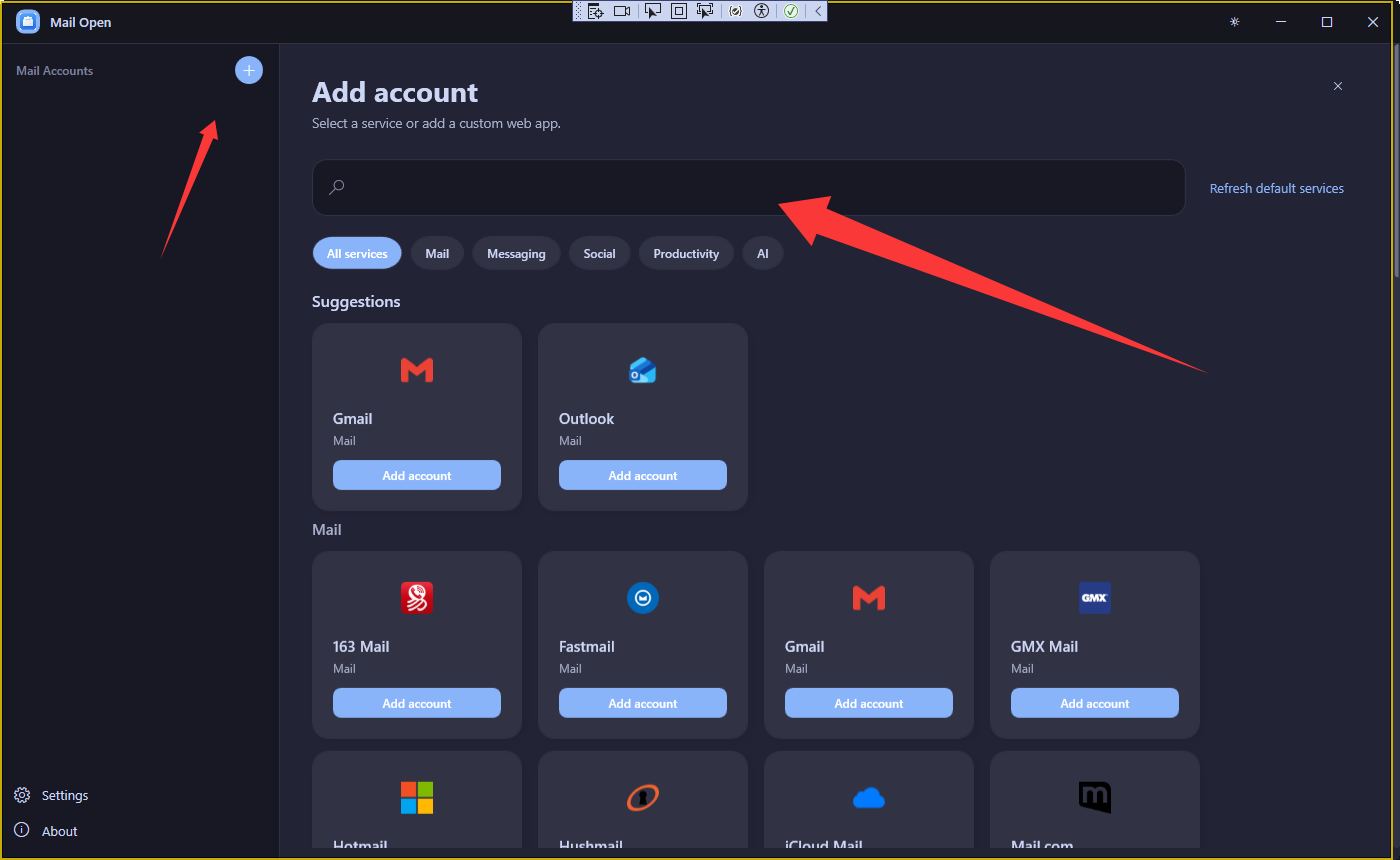Click Refresh default services link
The image size is (1400, 860).
tap(1277, 188)
